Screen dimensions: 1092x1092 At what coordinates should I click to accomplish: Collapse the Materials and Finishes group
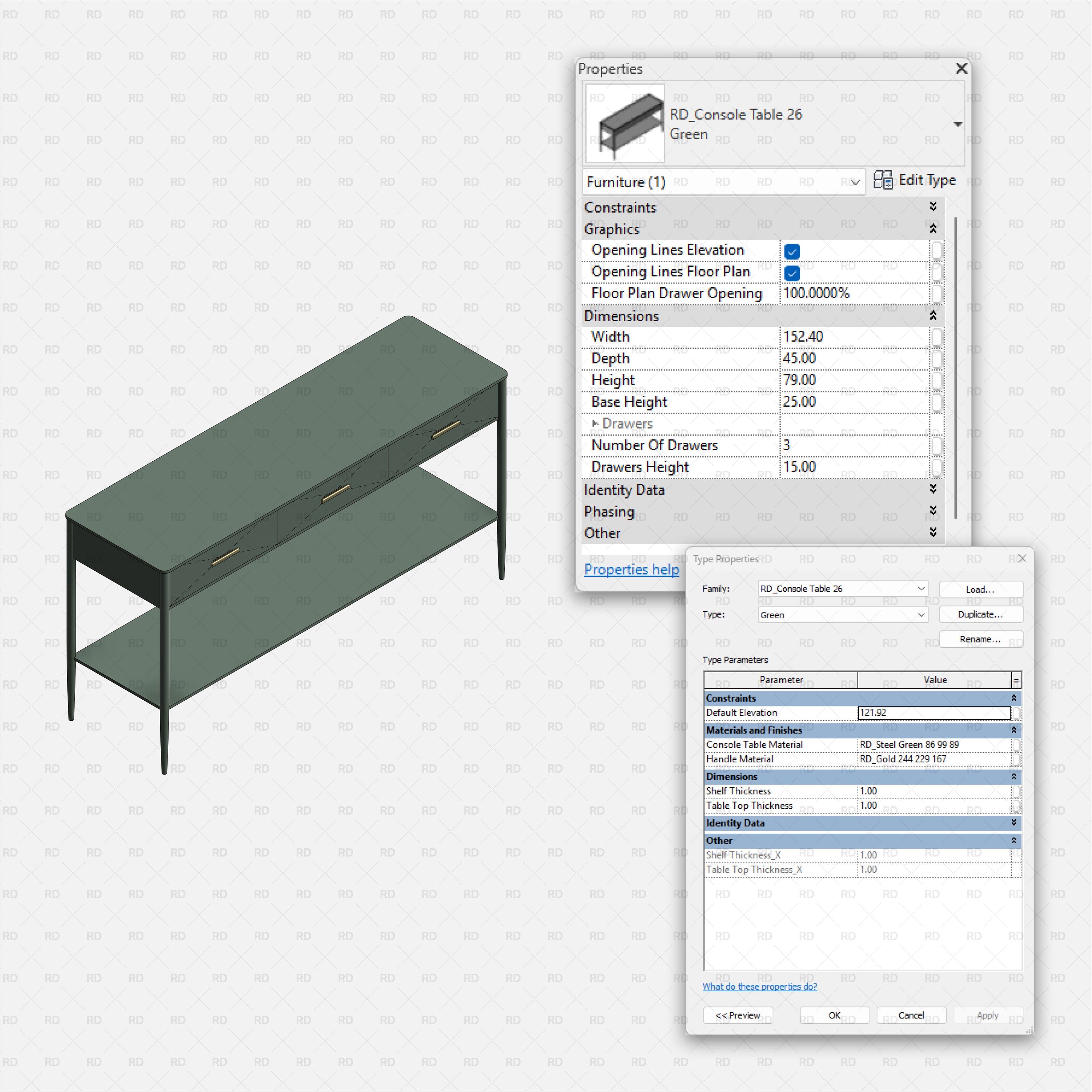(1014, 730)
